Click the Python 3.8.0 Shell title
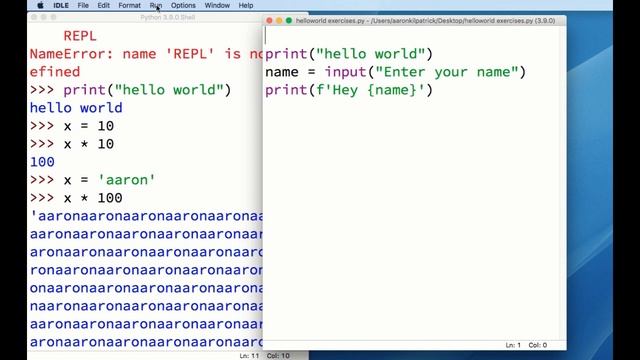The width and height of the screenshot is (640, 360). click(167, 17)
